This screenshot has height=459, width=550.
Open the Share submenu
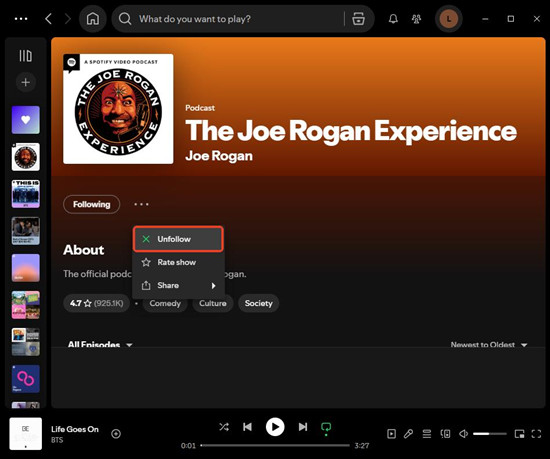[178, 285]
